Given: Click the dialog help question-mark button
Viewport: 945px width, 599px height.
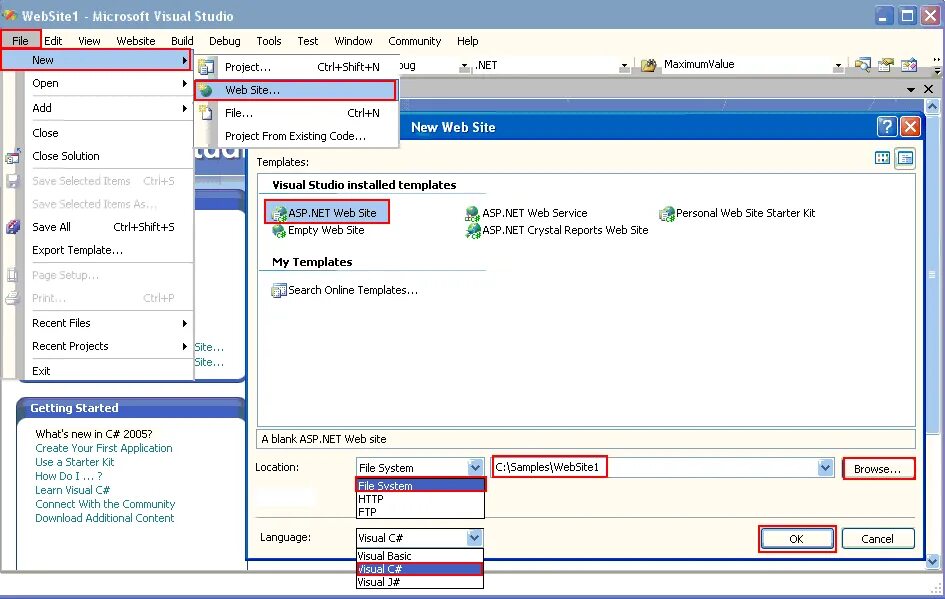Looking at the screenshot, I should point(887,127).
